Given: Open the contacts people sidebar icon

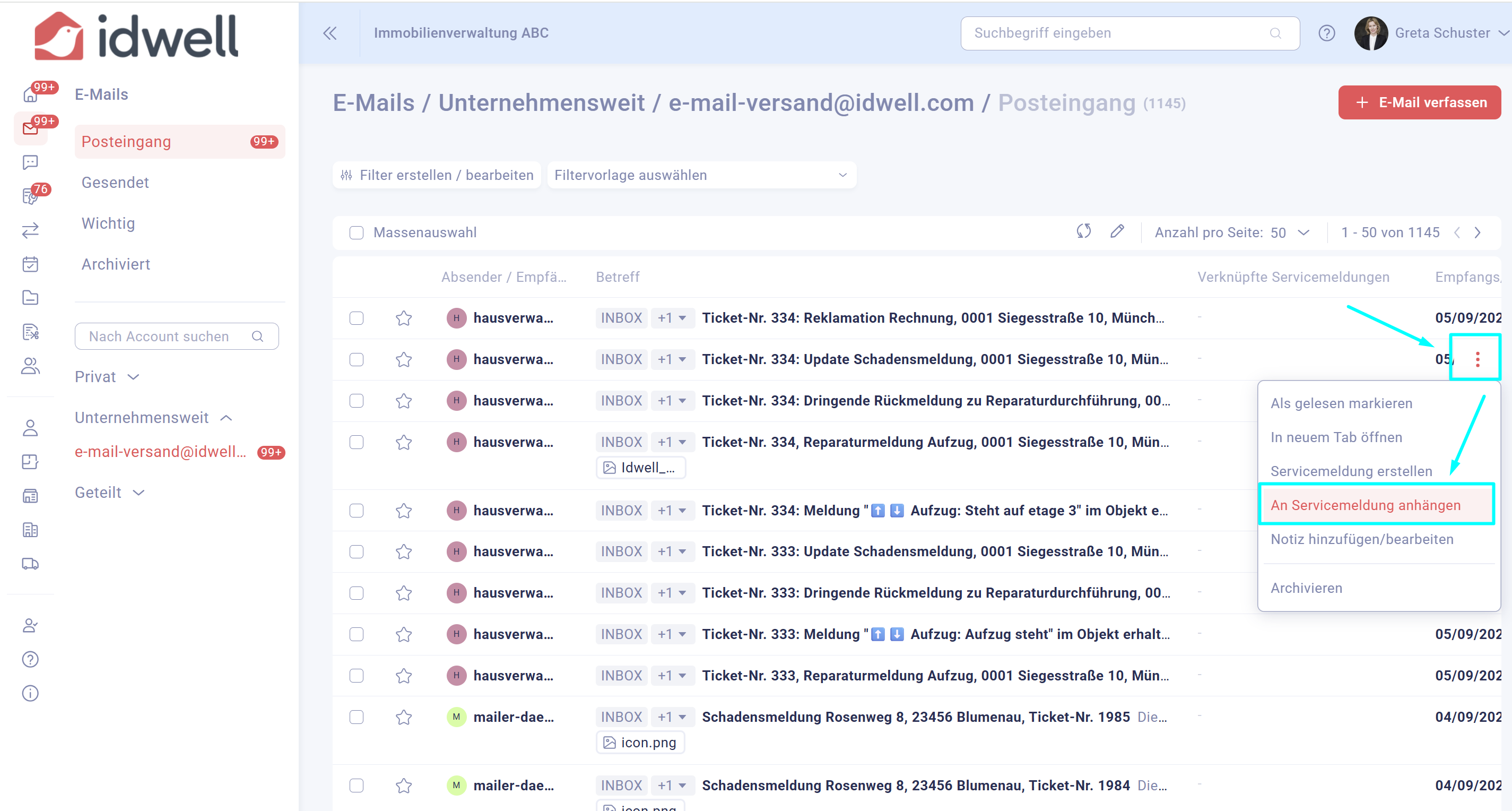Looking at the screenshot, I should coord(31,366).
